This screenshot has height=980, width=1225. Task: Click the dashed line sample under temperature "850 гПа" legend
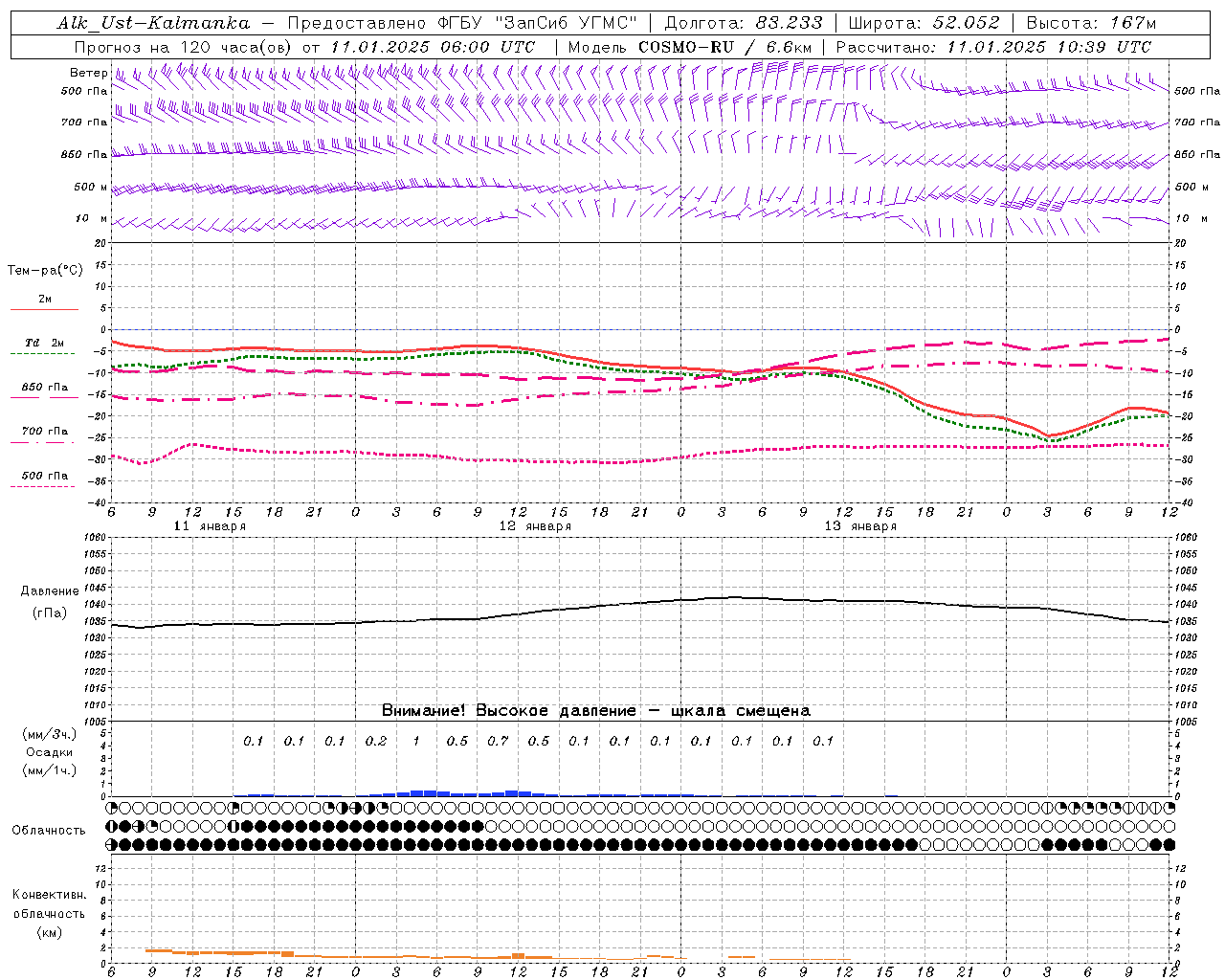[44, 397]
